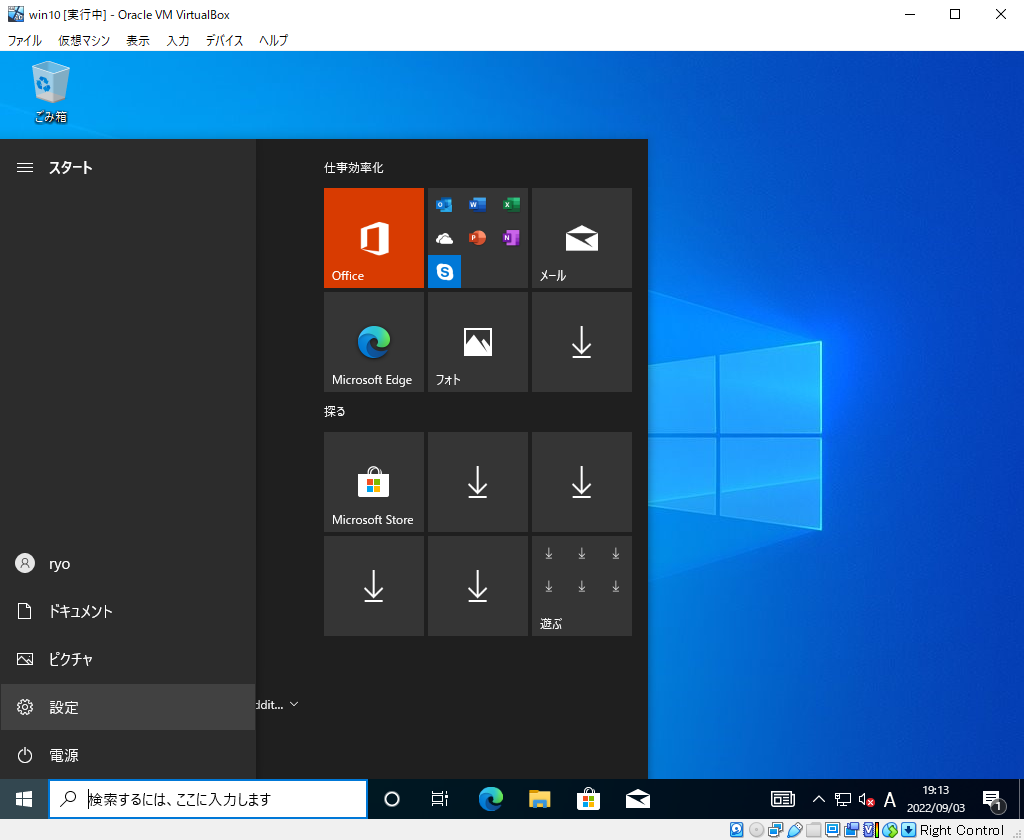Open the フォト tile
Viewport: 1024px width, 840px height.
coord(477,342)
